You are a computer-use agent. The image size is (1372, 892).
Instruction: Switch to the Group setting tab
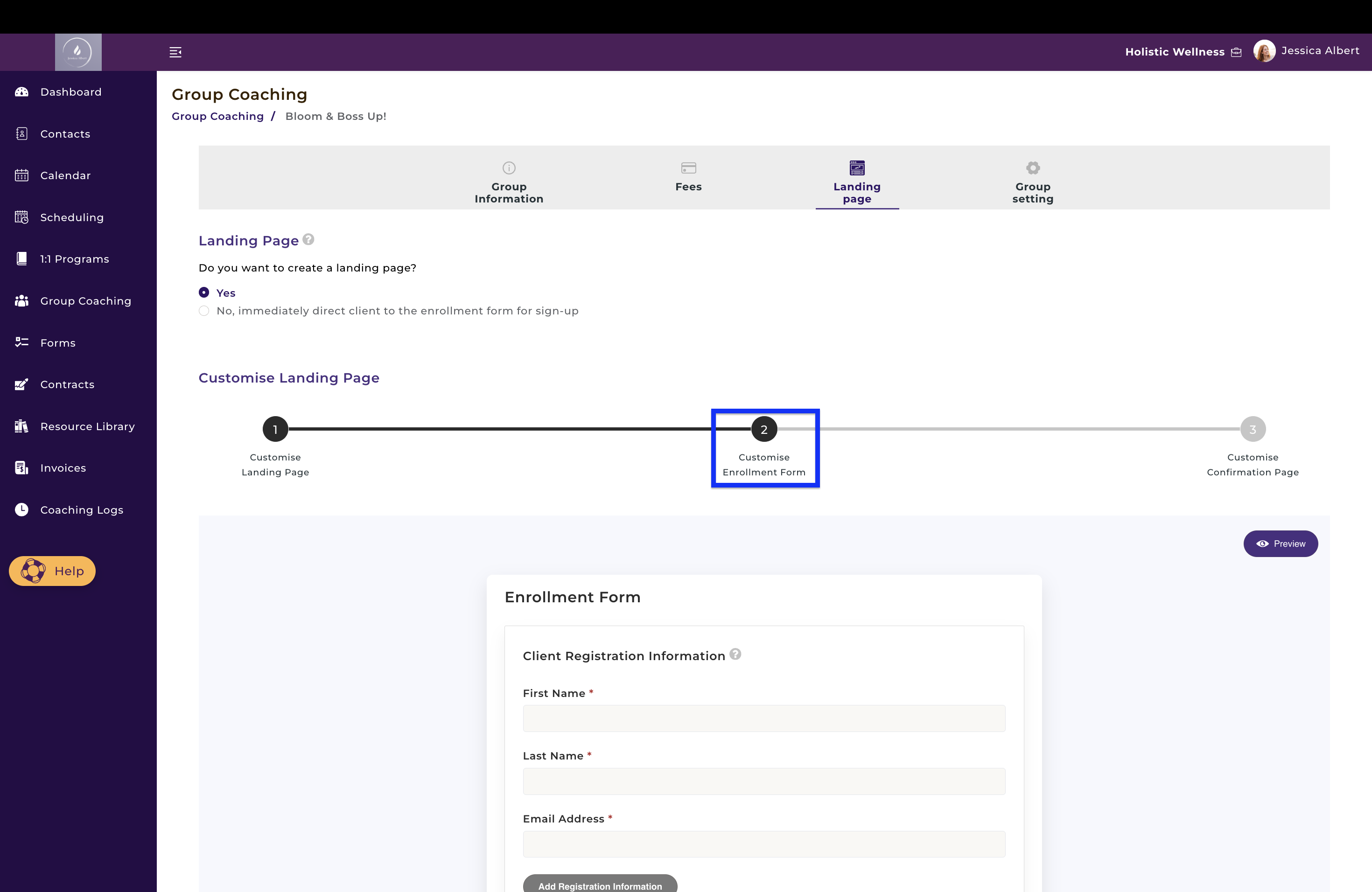click(x=1032, y=193)
